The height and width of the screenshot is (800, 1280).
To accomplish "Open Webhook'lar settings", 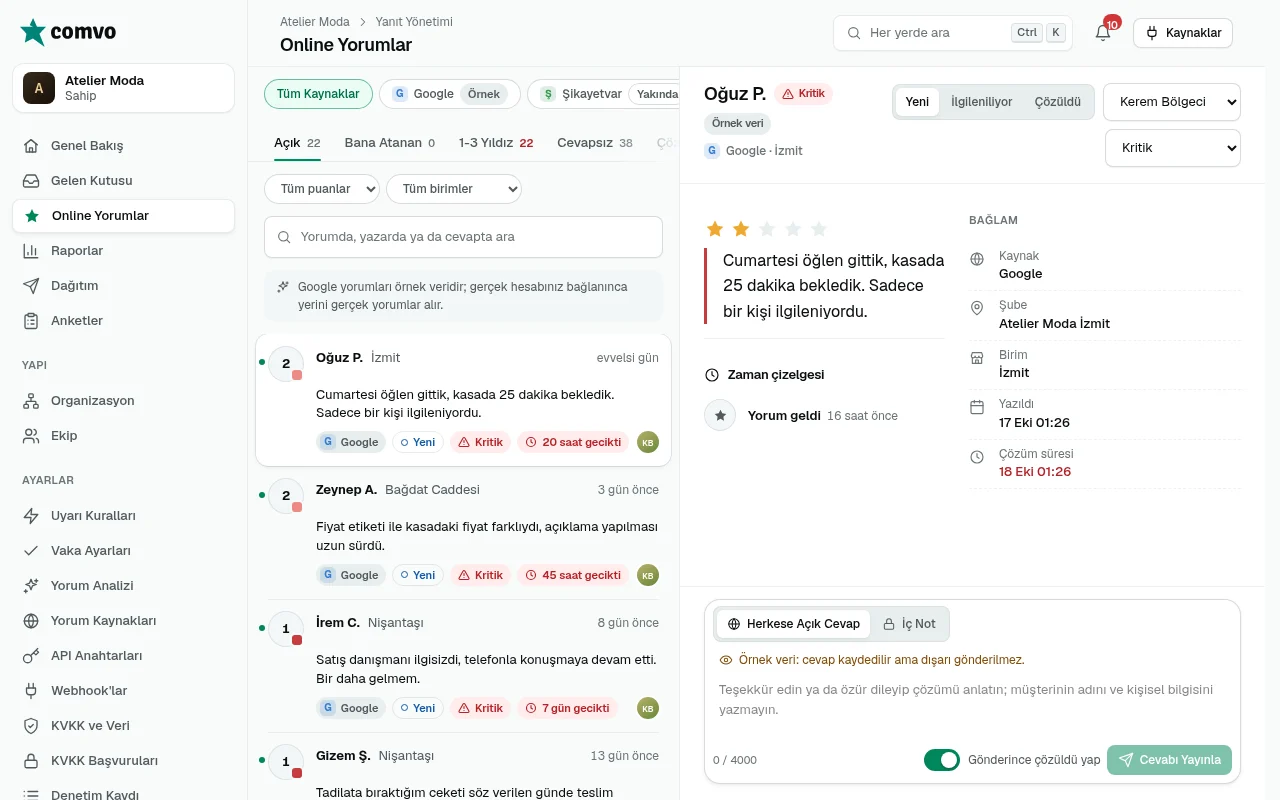I will coord(123,691).
